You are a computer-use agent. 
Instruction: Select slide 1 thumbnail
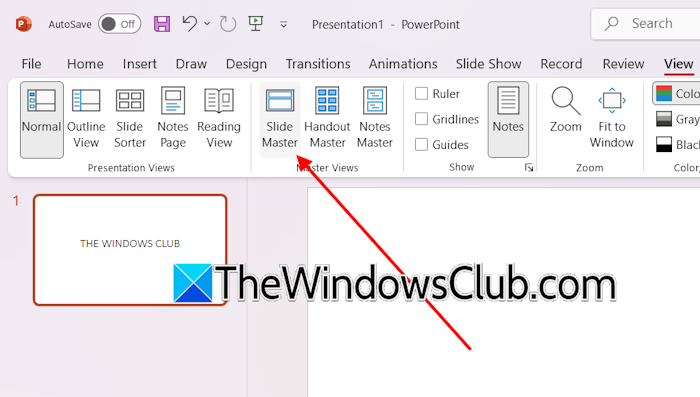pyautogui.click(x=130, y=250)
